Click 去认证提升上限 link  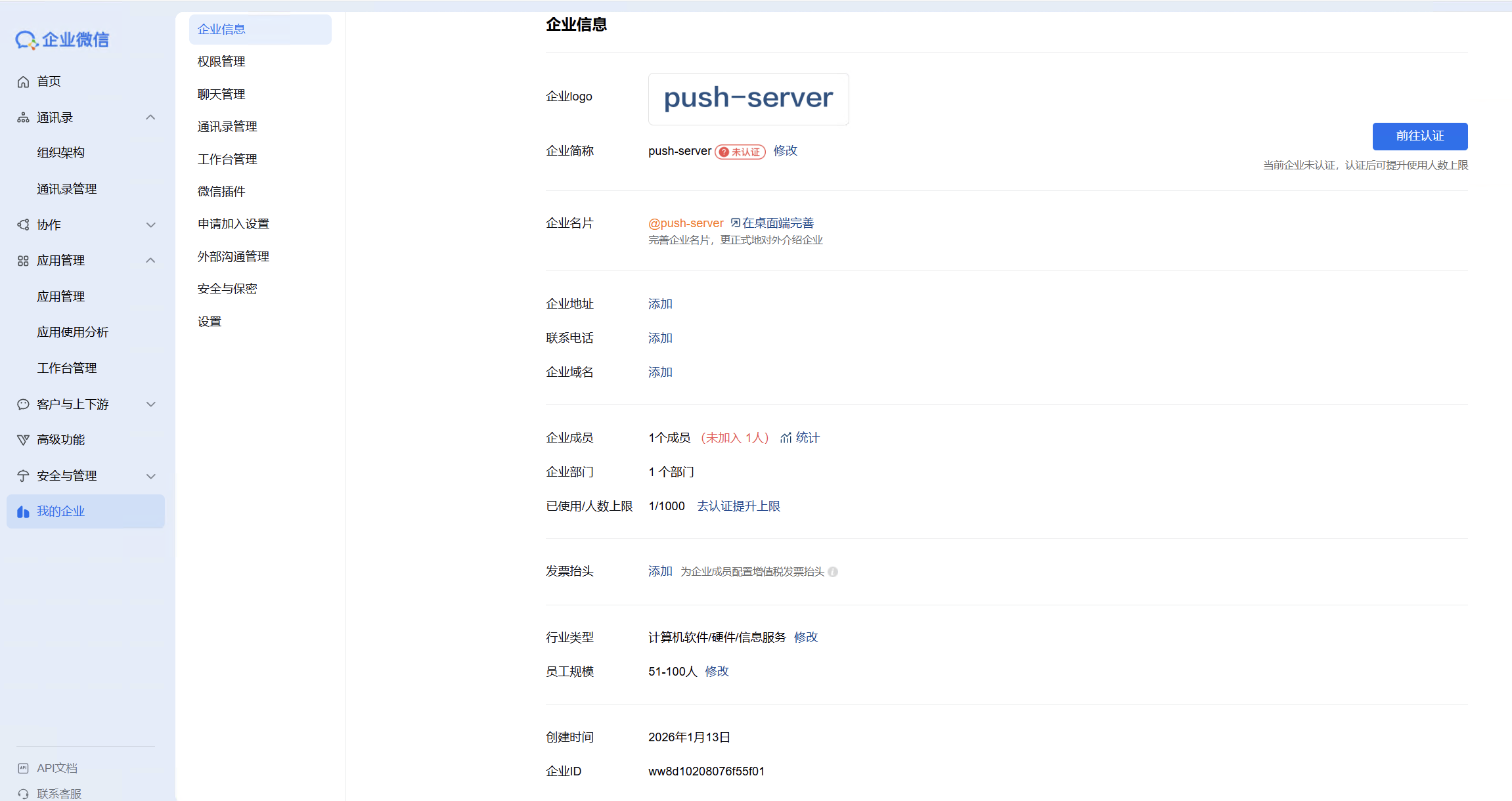739,506
